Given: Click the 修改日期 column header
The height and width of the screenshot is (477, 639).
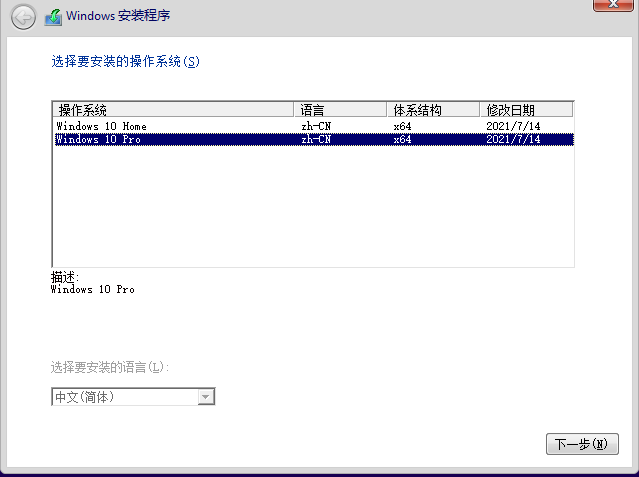Looking at the screenshot, I should click(x=526, y=110).
